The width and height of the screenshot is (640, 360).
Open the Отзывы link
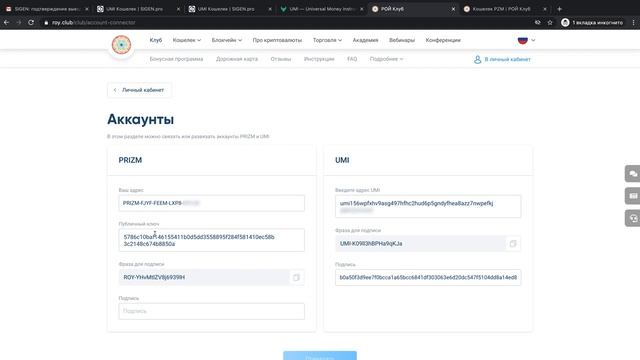[281, 59]
